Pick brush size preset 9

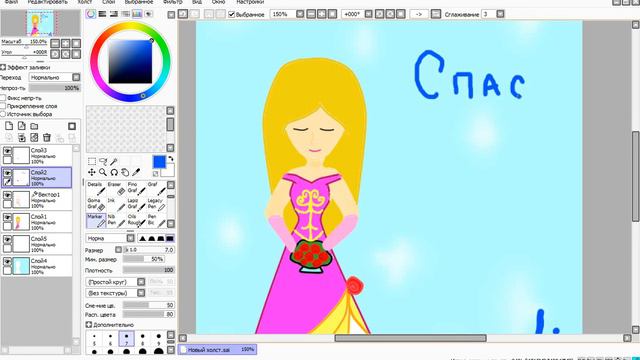point(158,339)
